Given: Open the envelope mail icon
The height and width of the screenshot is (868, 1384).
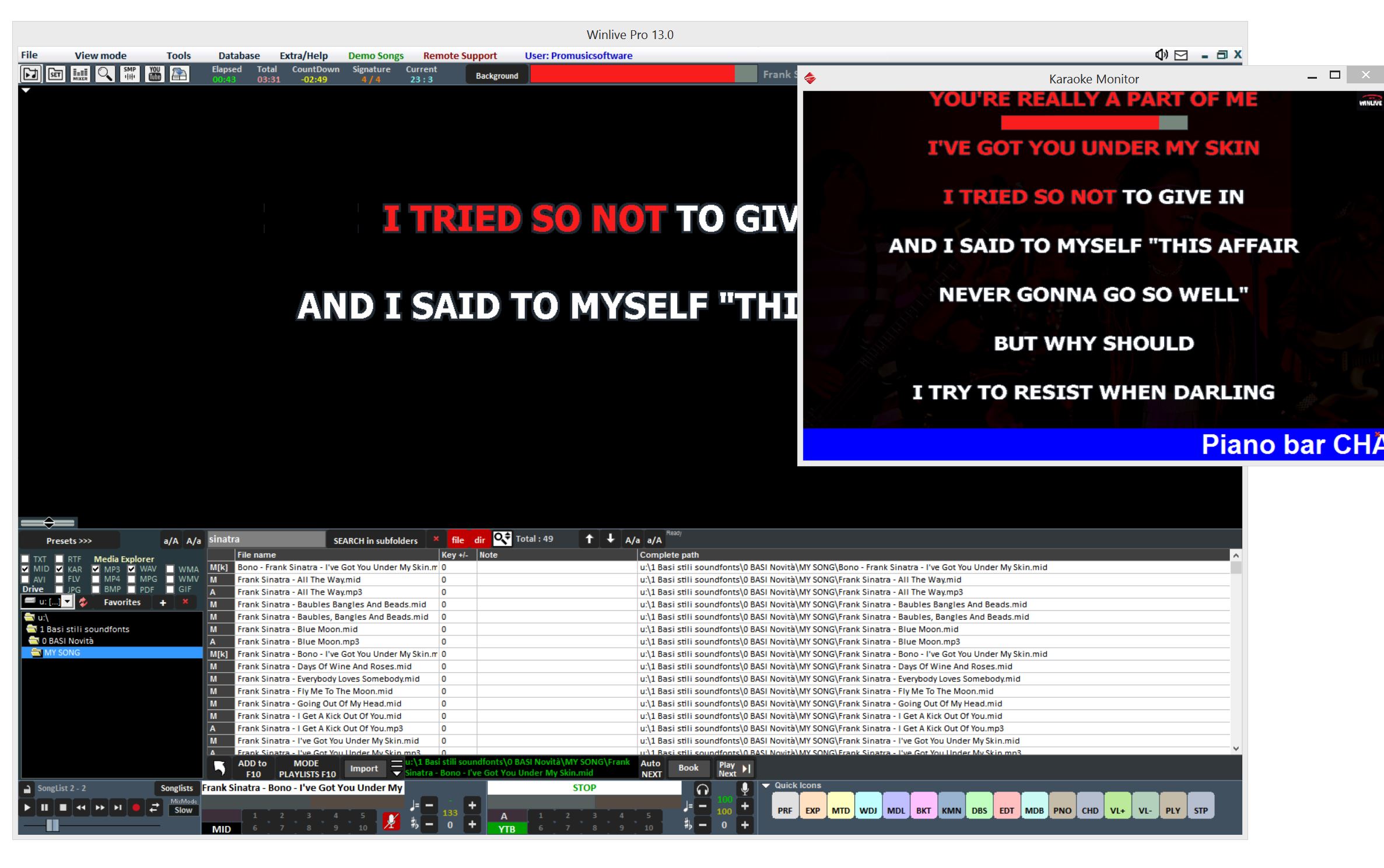Looking at the screenshot, I should tap(1181, 55).
